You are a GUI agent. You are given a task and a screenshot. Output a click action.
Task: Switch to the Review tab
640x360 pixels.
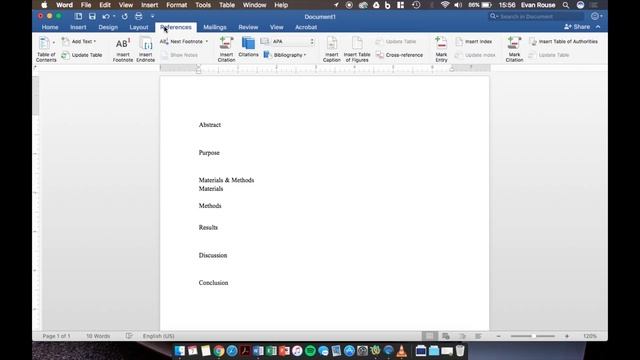[248, 27]
